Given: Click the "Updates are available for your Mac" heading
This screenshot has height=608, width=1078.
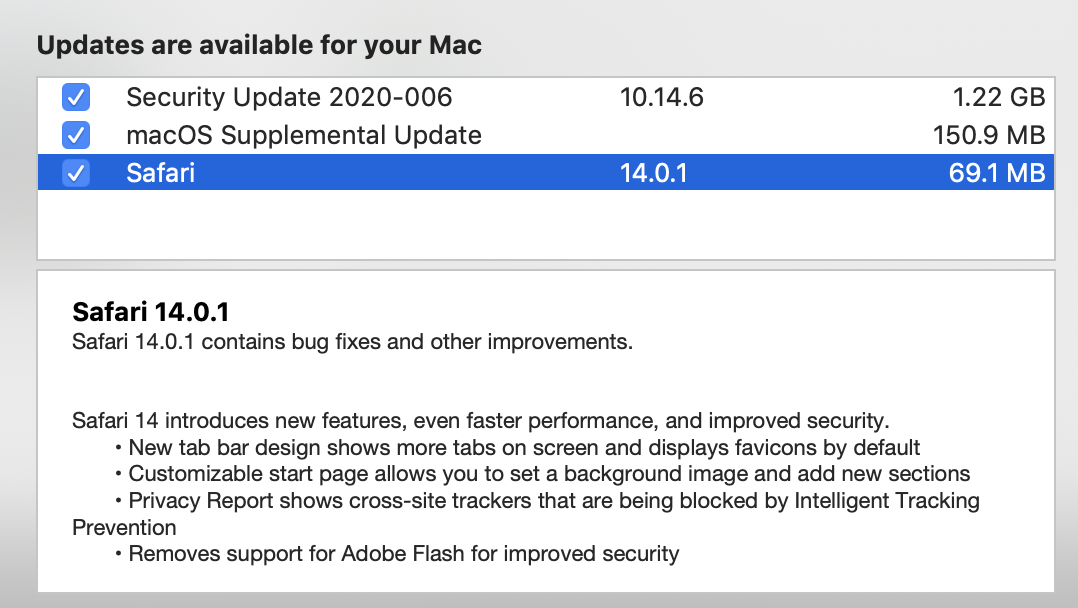Looking at the screenshot, I should pos(259,45).
